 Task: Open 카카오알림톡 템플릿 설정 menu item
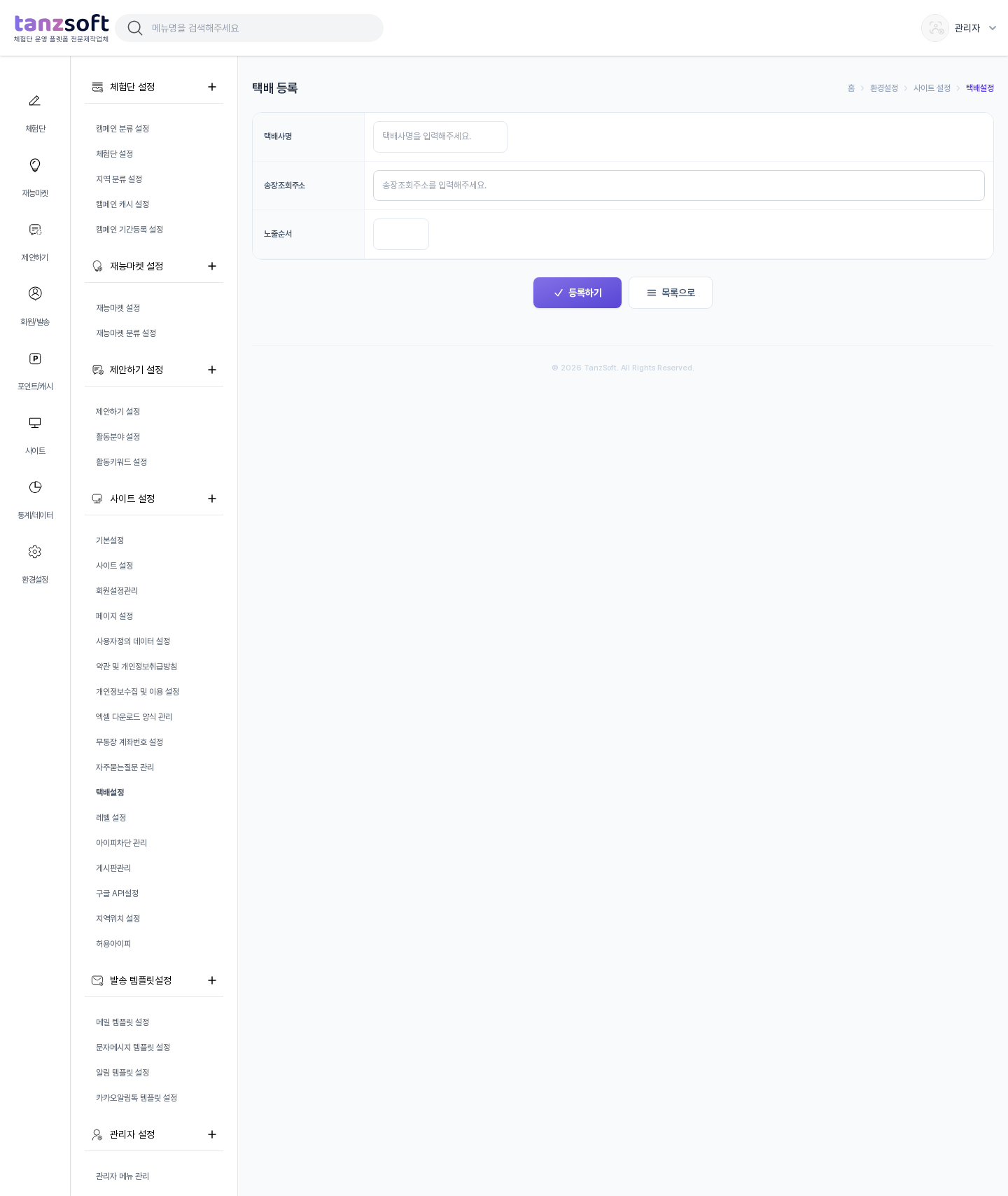click(x=136, y=1098)
